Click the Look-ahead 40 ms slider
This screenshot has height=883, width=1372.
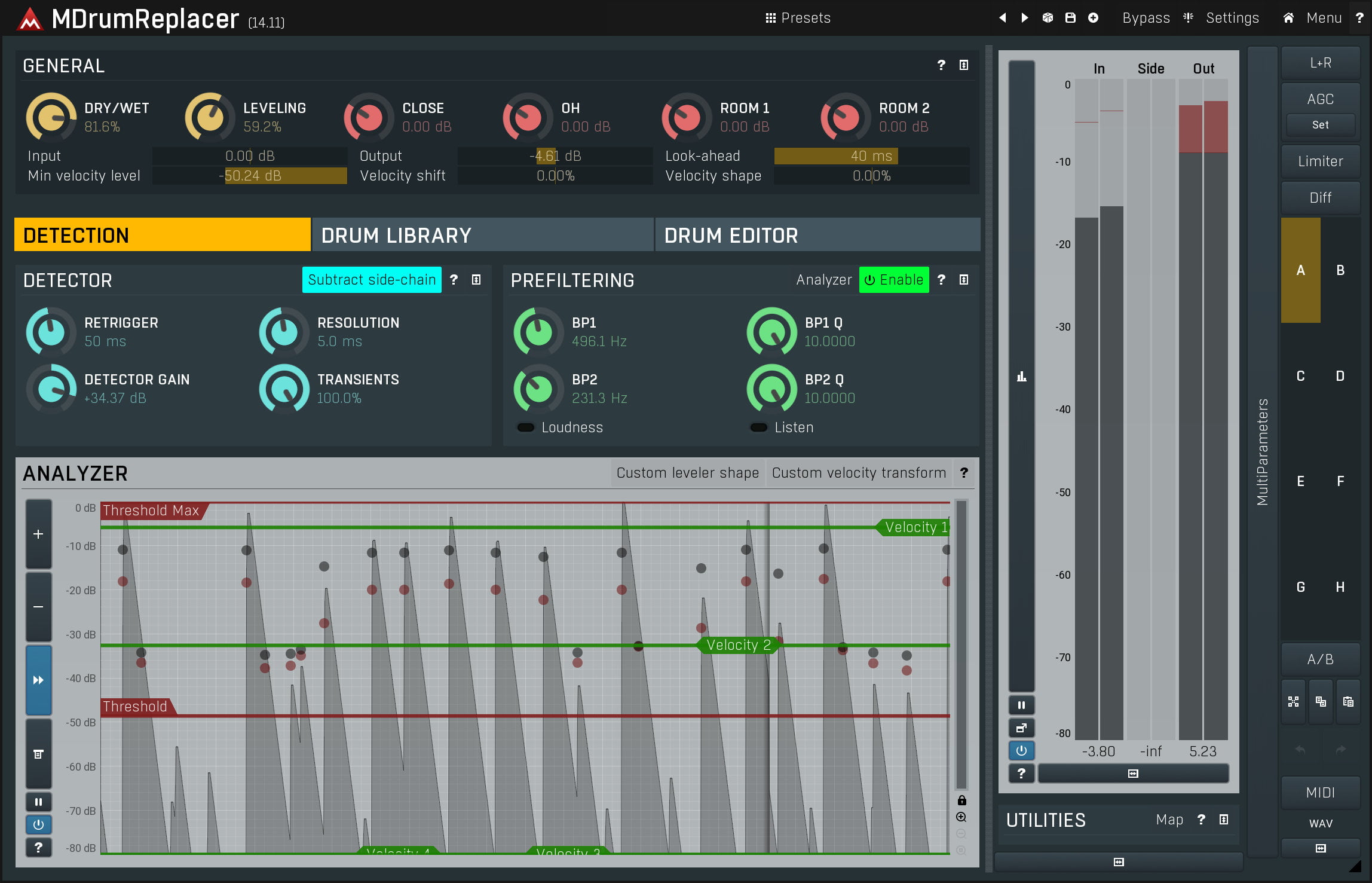coord(871,156)
